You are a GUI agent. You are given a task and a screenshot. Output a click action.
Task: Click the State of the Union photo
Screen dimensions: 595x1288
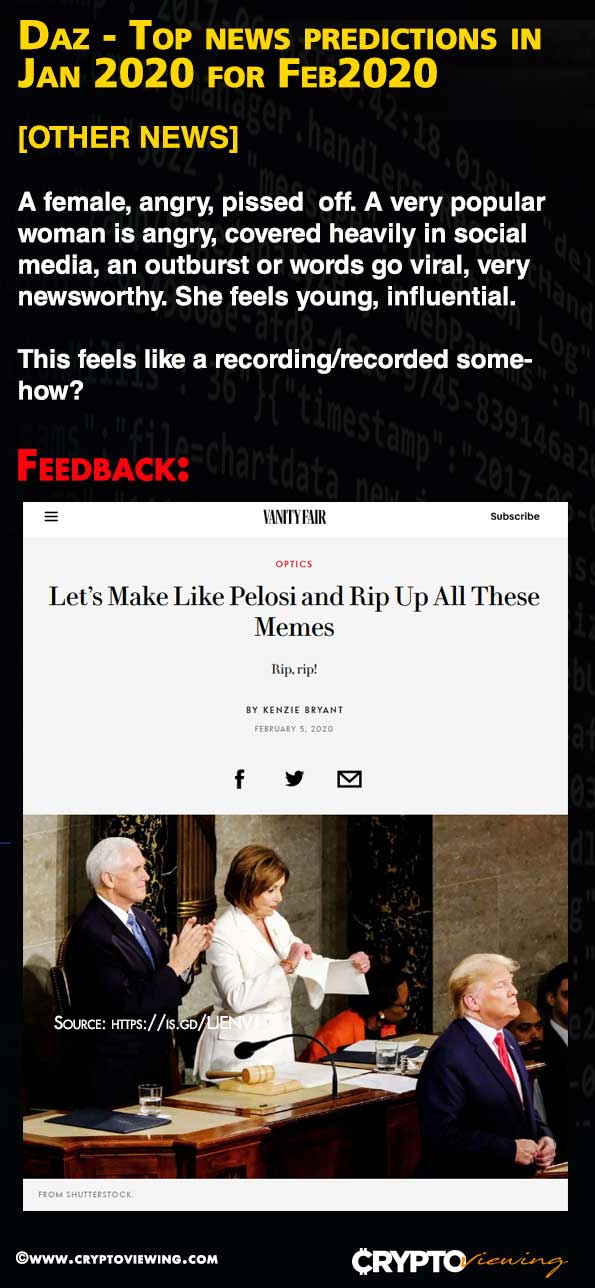coord(295,996)
